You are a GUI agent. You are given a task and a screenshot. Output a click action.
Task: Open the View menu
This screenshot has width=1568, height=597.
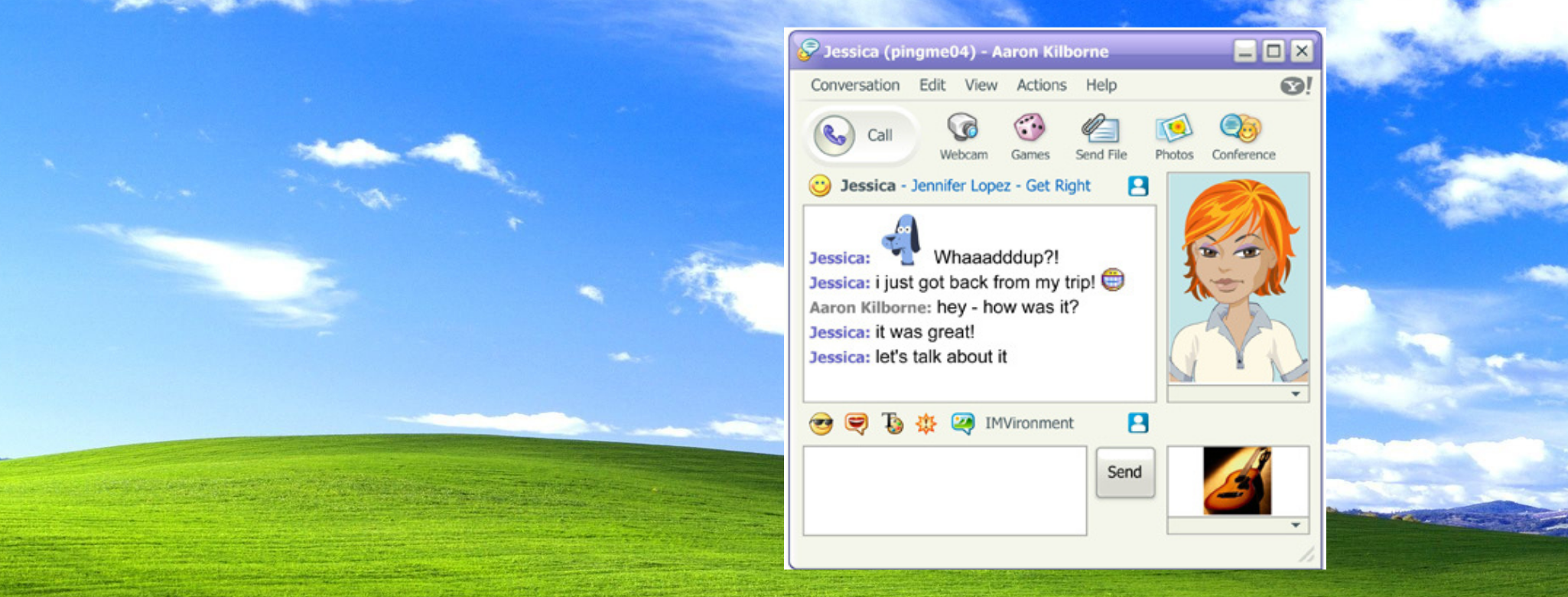(981, 85)
